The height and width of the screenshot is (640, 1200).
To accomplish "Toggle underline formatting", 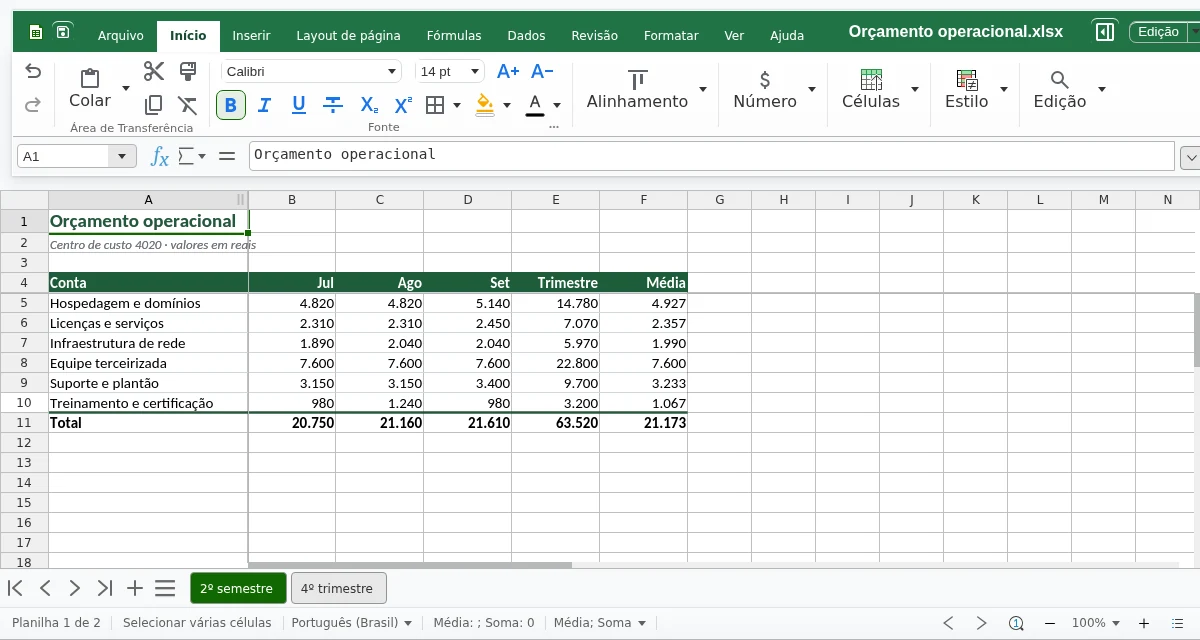I will pyautogui.click(x=298, y=104).
